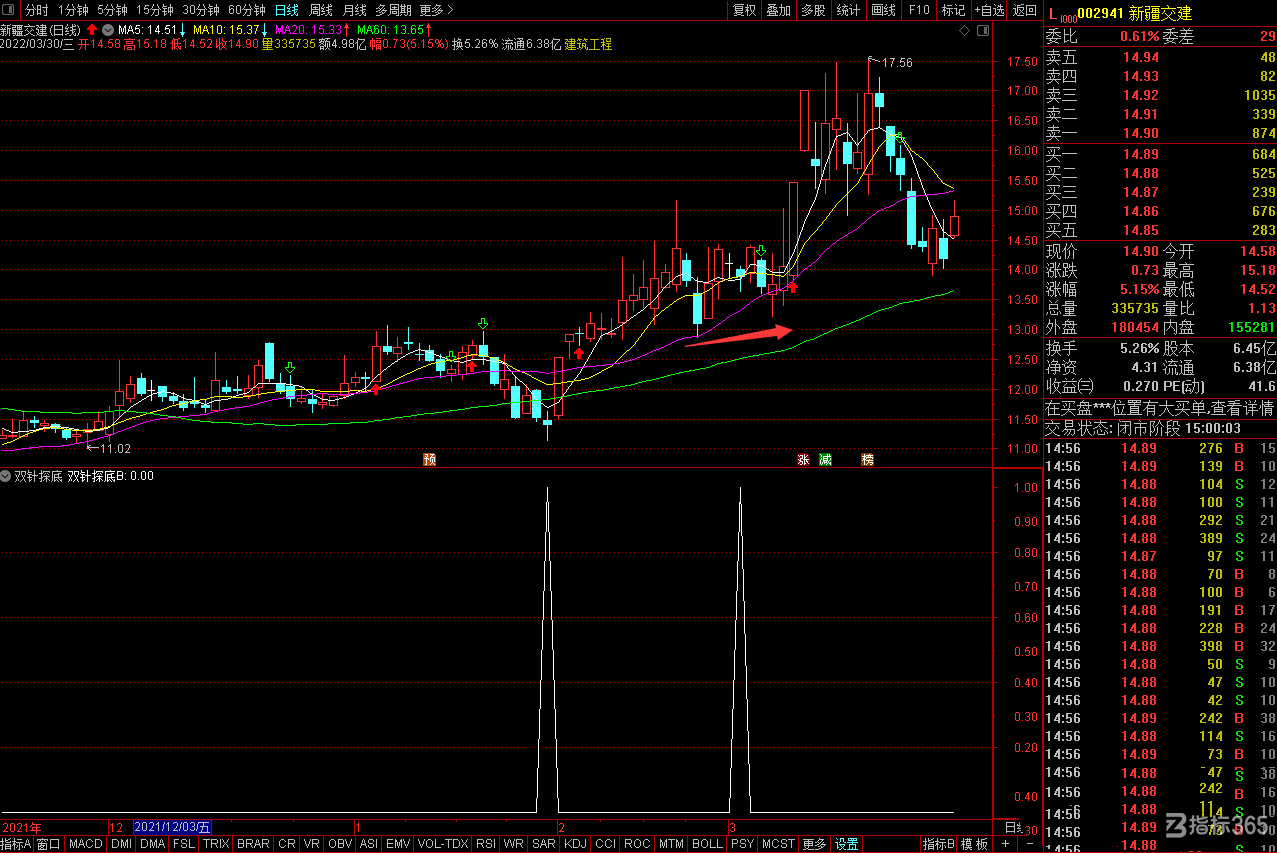Select the 5分钟 period

112,10
